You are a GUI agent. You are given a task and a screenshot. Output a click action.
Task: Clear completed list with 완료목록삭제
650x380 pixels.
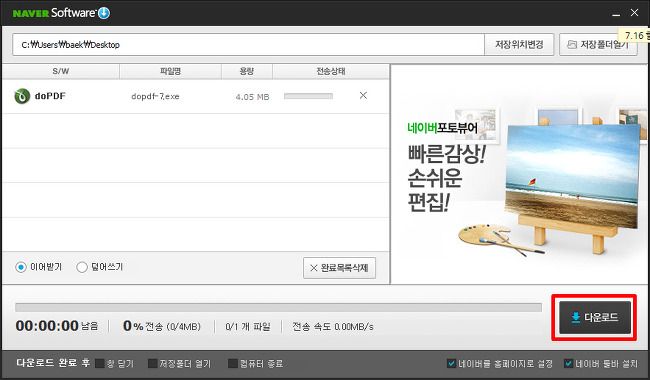click(x=339, y=268)
